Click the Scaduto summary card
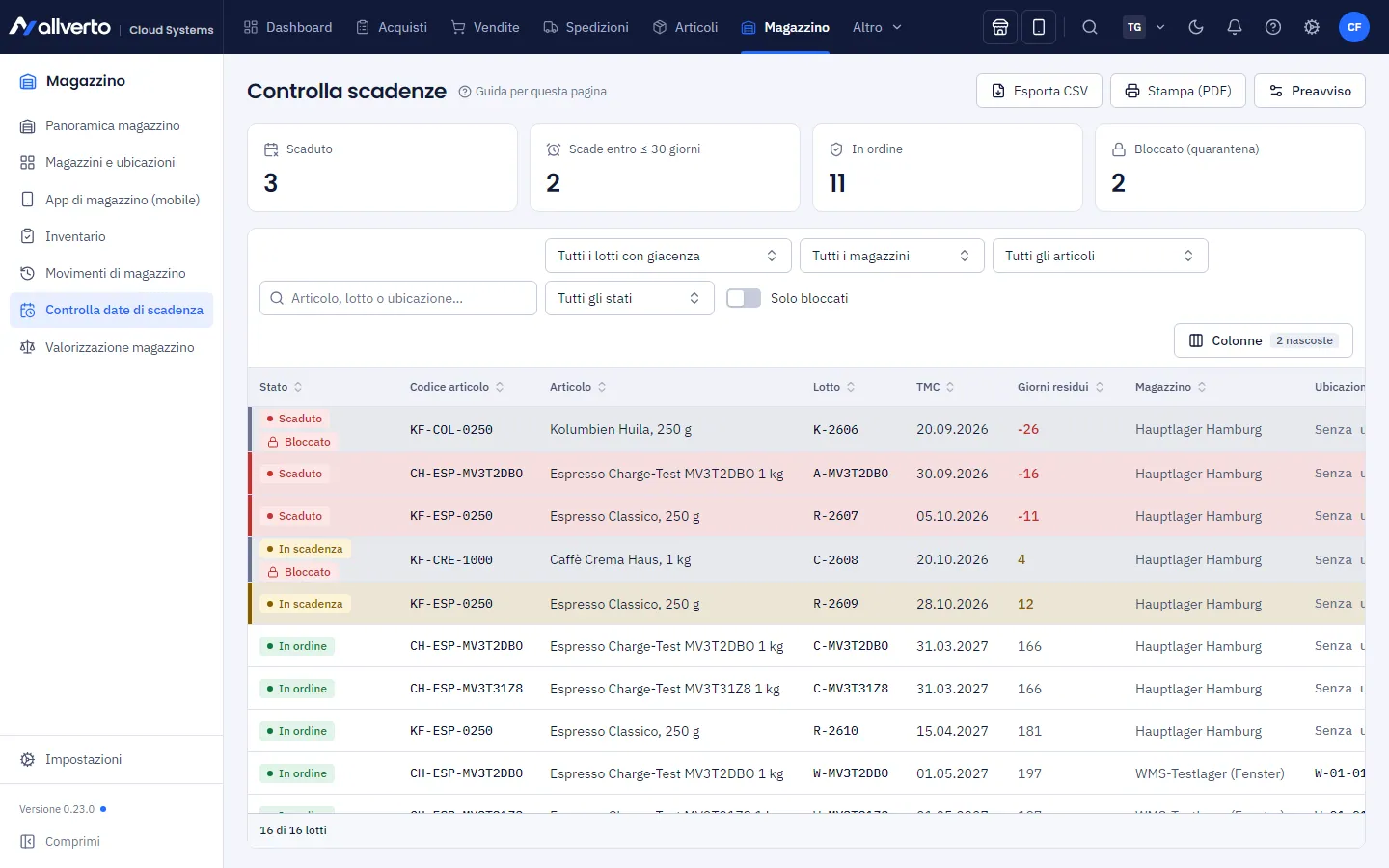1389x868 pixels. (x=382, y=168)
